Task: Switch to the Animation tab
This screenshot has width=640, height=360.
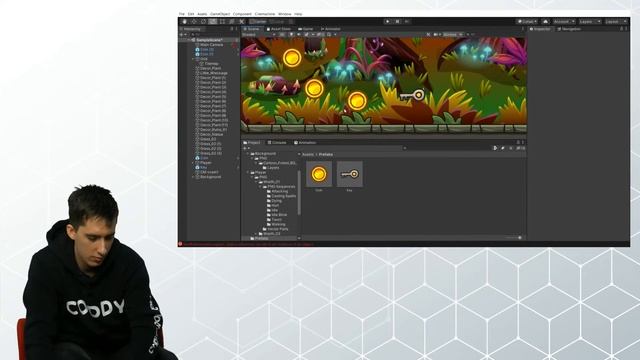Action: tap(305, 142)
